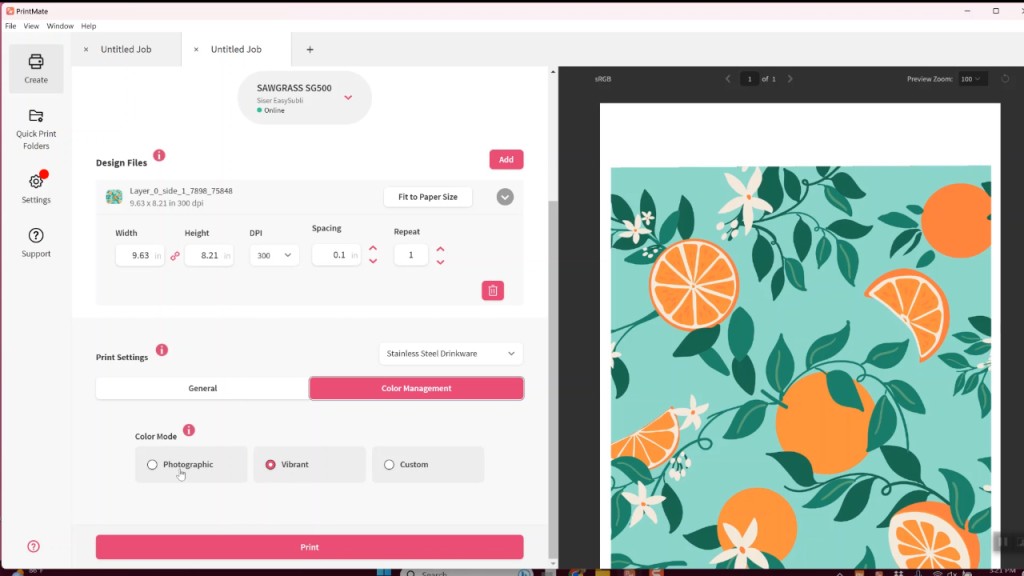Click the Color Mode info icon

[190, 429]
